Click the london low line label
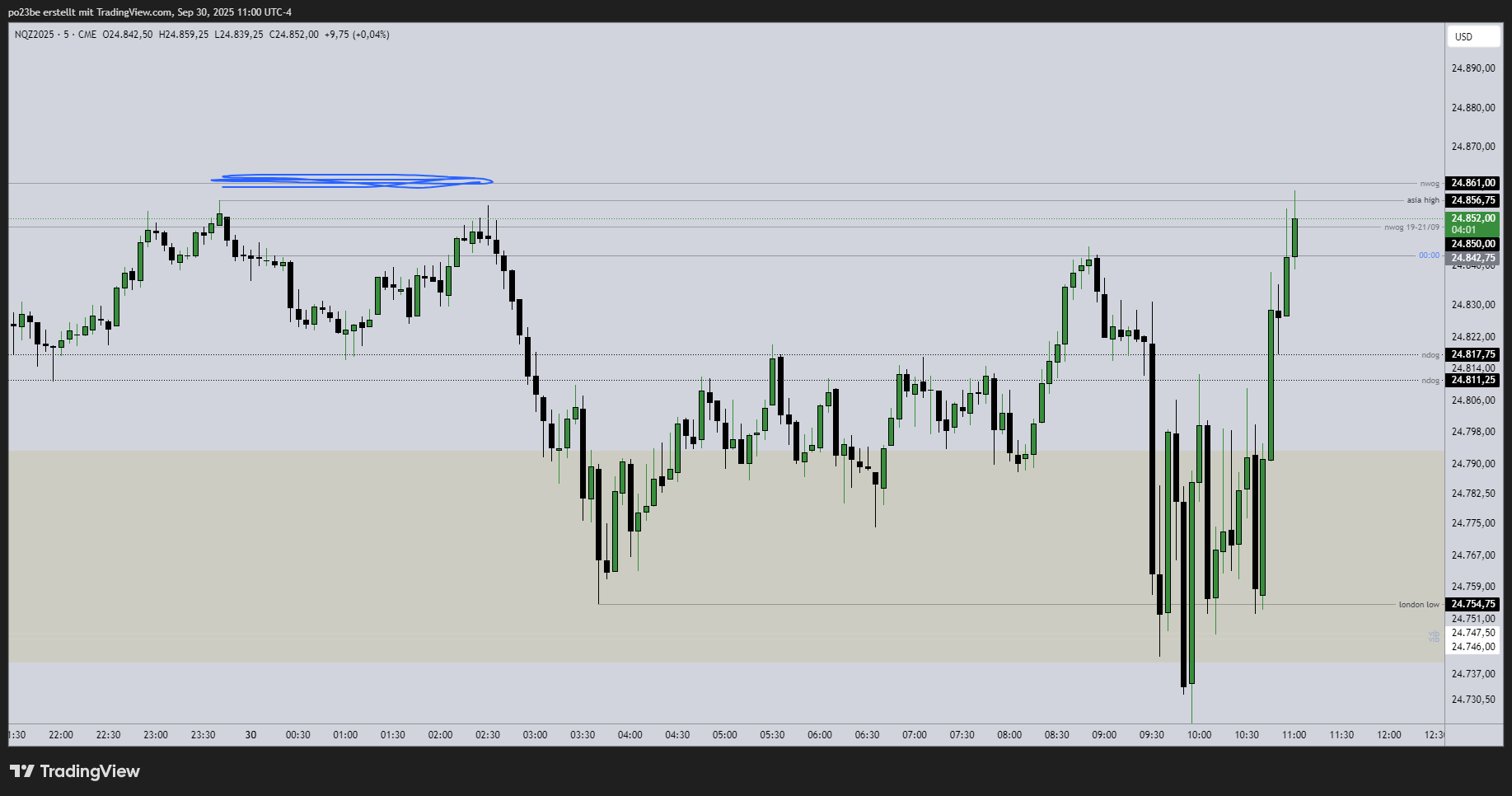The height and width of the screenshot is (796, 1512). point(1419,605)
